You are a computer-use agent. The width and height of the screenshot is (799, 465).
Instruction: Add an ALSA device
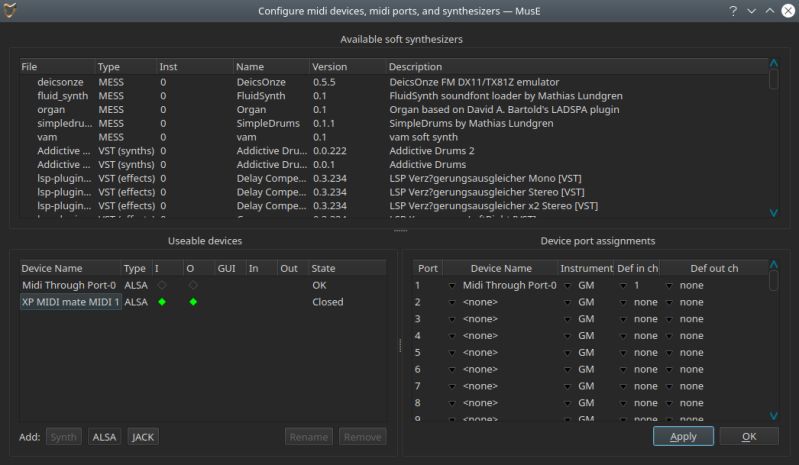pos(104,437)
